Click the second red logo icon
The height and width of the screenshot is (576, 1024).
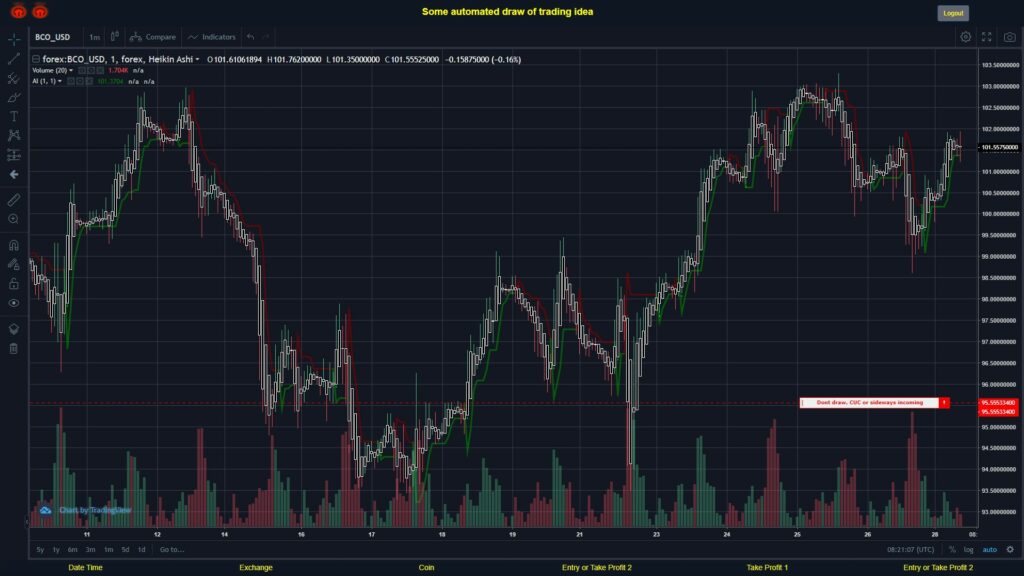click(40, 11)
